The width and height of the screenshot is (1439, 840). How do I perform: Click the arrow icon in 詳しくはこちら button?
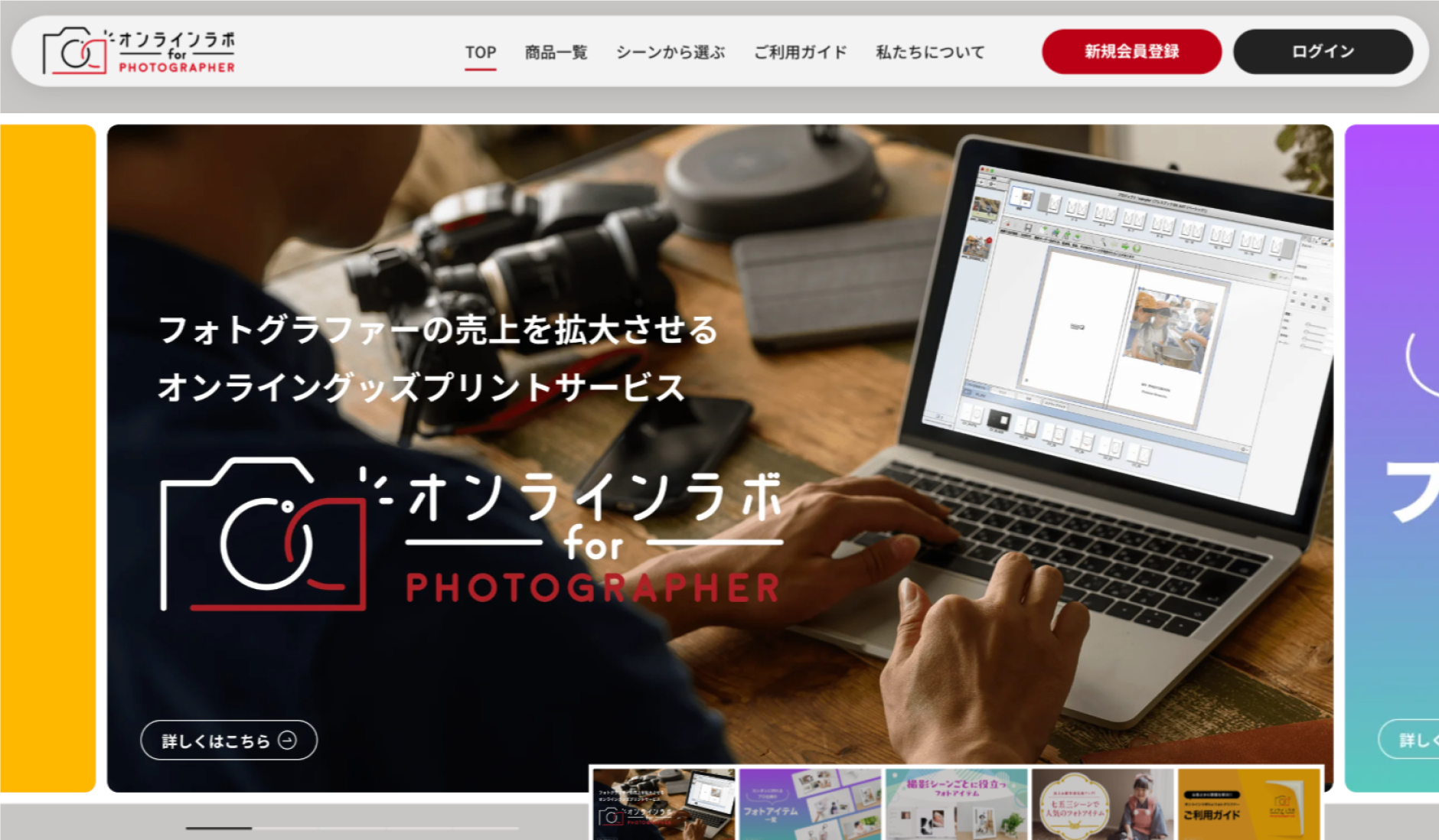[287, 741]
